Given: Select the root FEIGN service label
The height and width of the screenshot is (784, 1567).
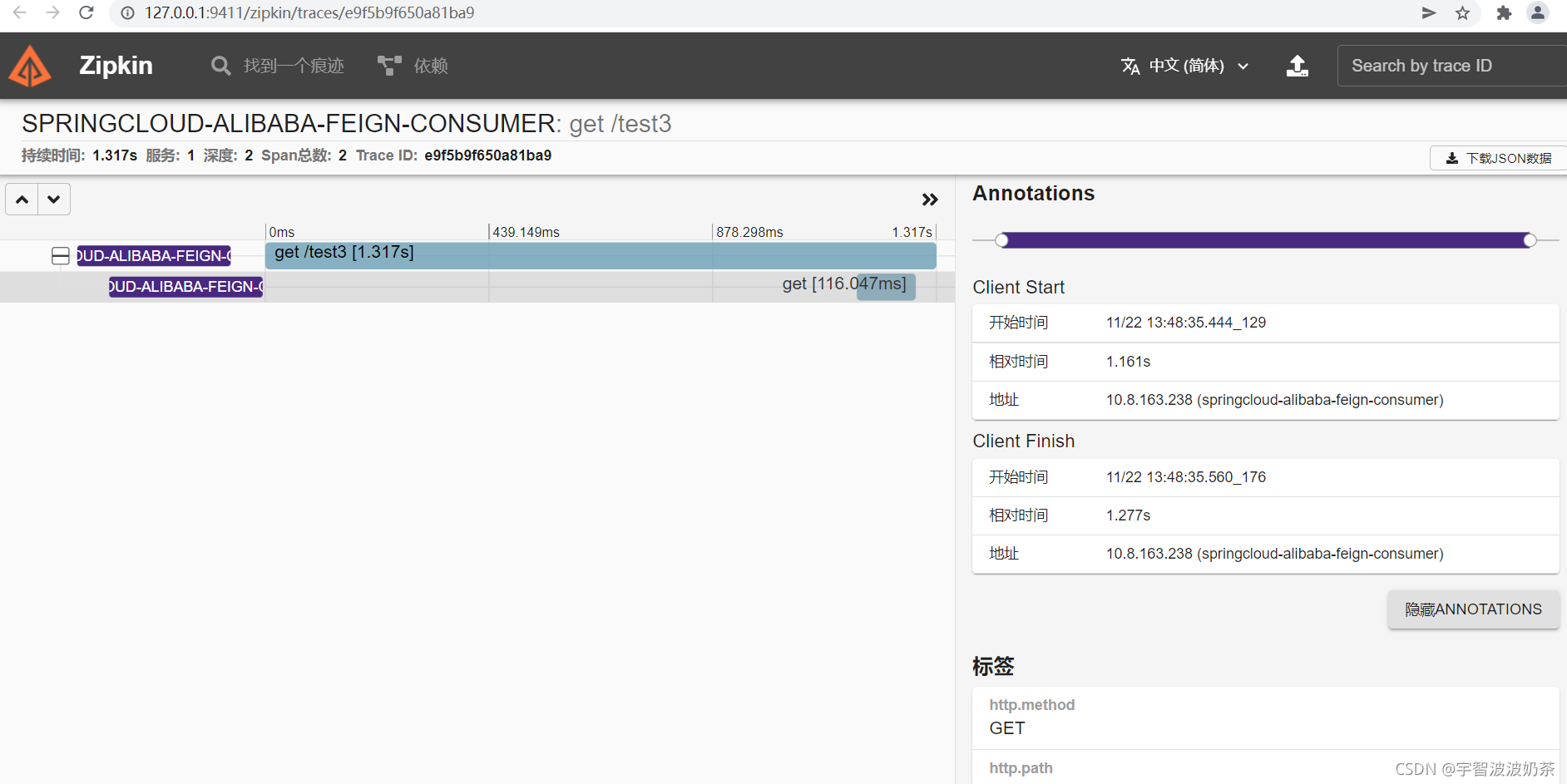Looking at the screenshot, I should click(x=154, y=256).
